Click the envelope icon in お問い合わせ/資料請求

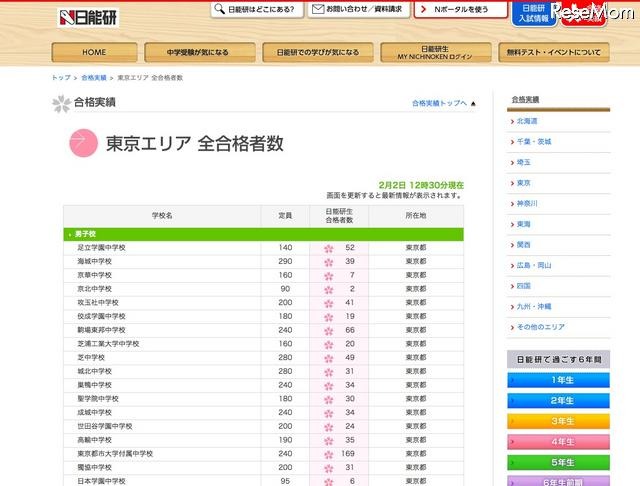point(318,9)
